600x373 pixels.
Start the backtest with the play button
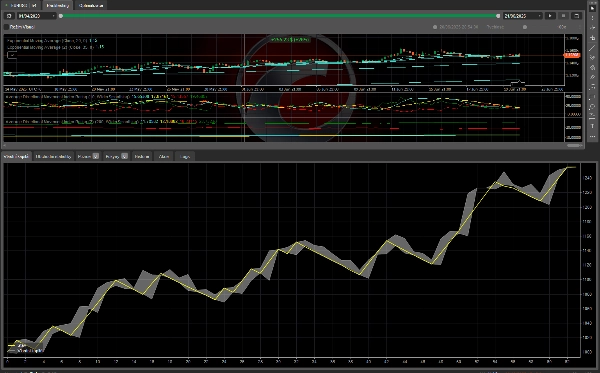click(x=550, y=16)
